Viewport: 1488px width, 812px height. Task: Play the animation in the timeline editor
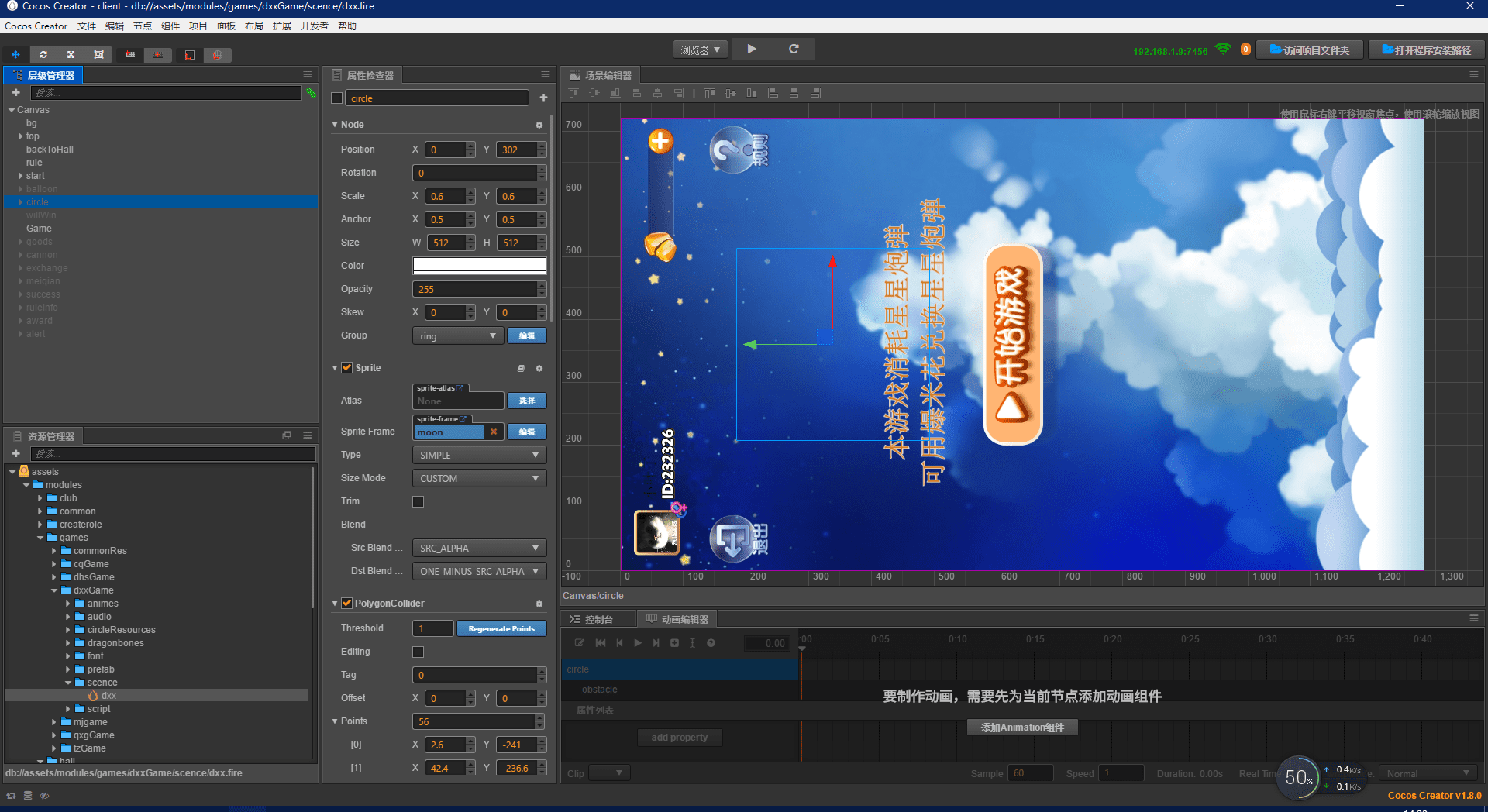pos(638,643)
